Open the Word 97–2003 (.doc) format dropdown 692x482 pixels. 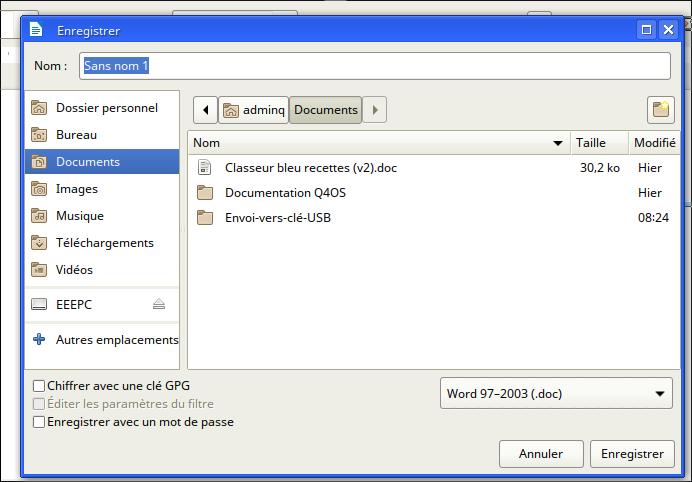556,393
